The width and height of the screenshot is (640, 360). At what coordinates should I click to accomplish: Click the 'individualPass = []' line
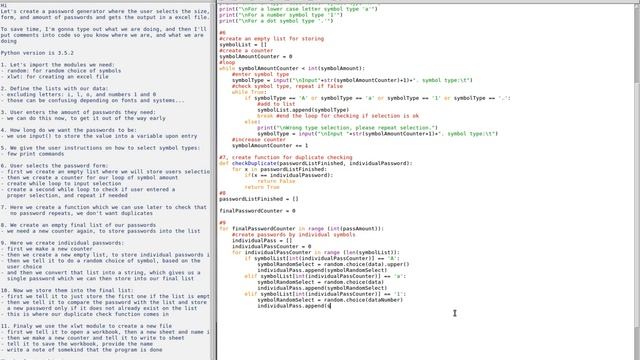coord(262,241)
